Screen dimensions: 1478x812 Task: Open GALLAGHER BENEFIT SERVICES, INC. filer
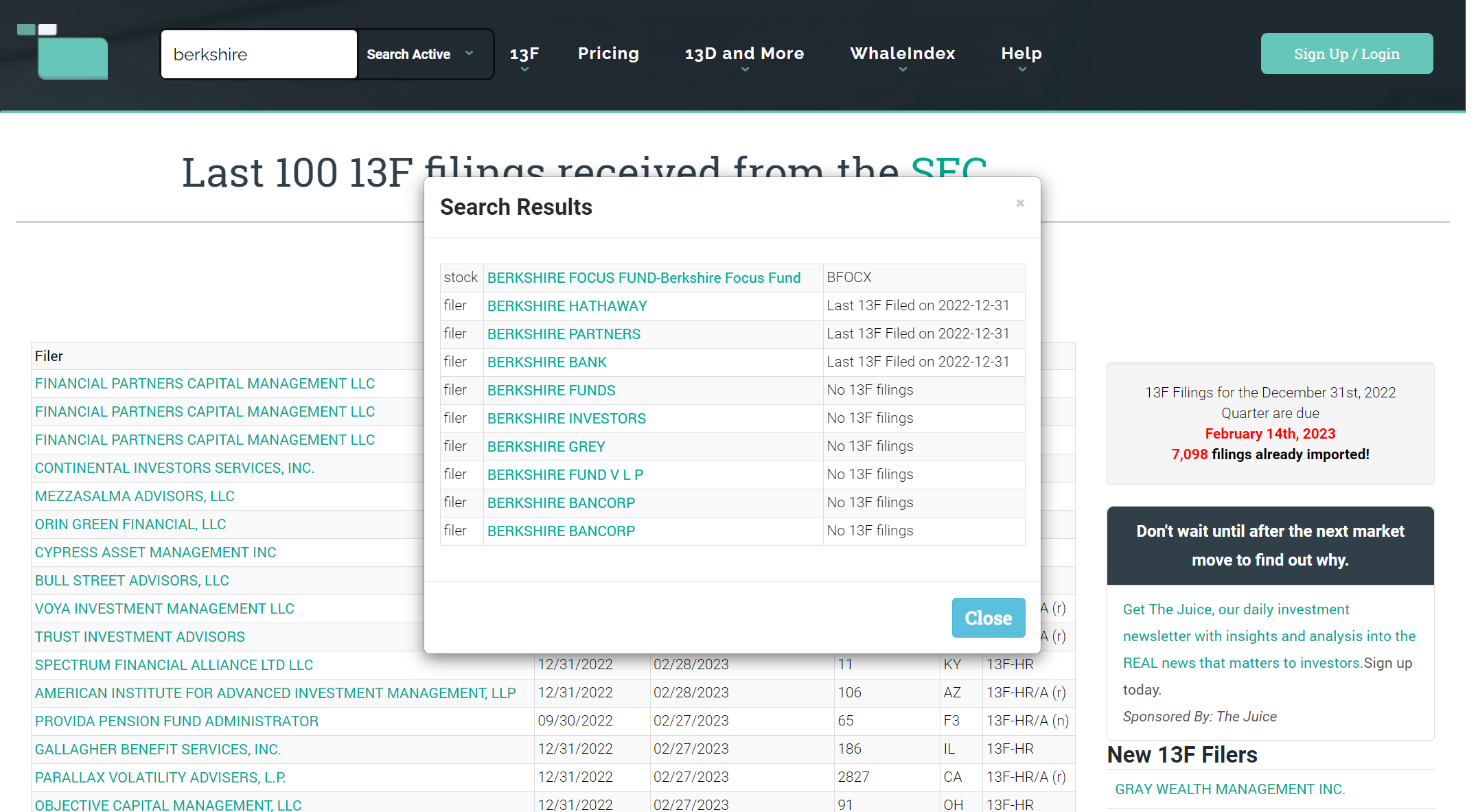(158, 750)
